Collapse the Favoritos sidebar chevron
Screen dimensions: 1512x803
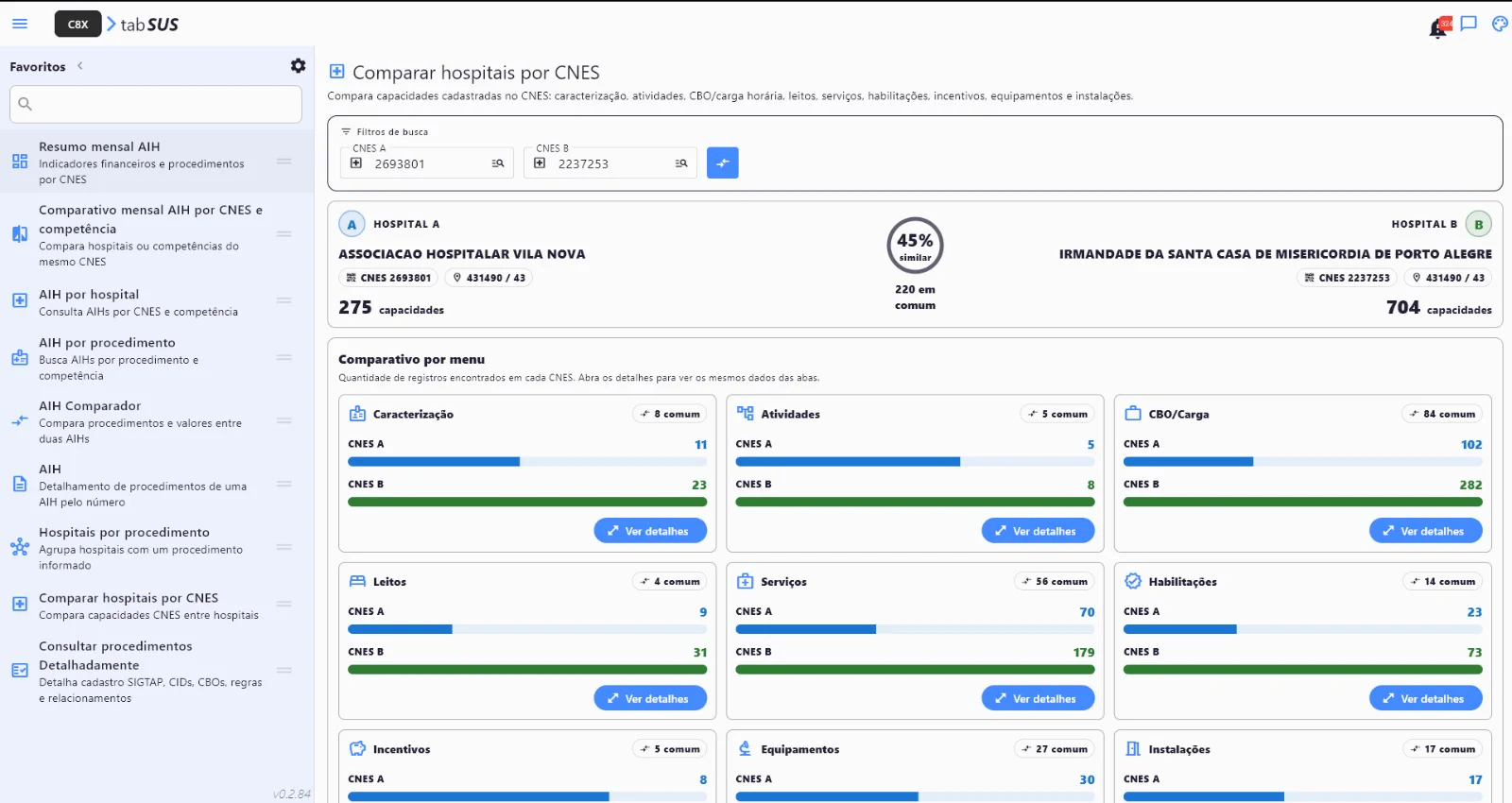click(80, 66)
